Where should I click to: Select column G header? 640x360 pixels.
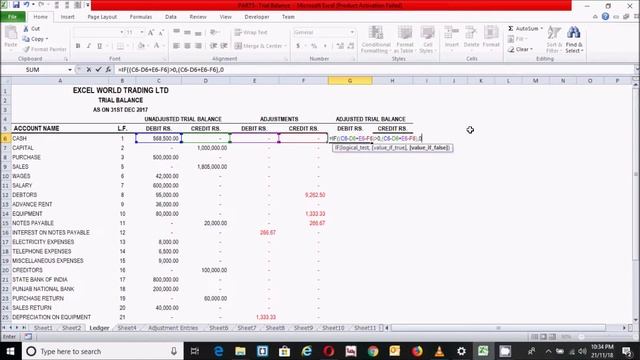350,81
